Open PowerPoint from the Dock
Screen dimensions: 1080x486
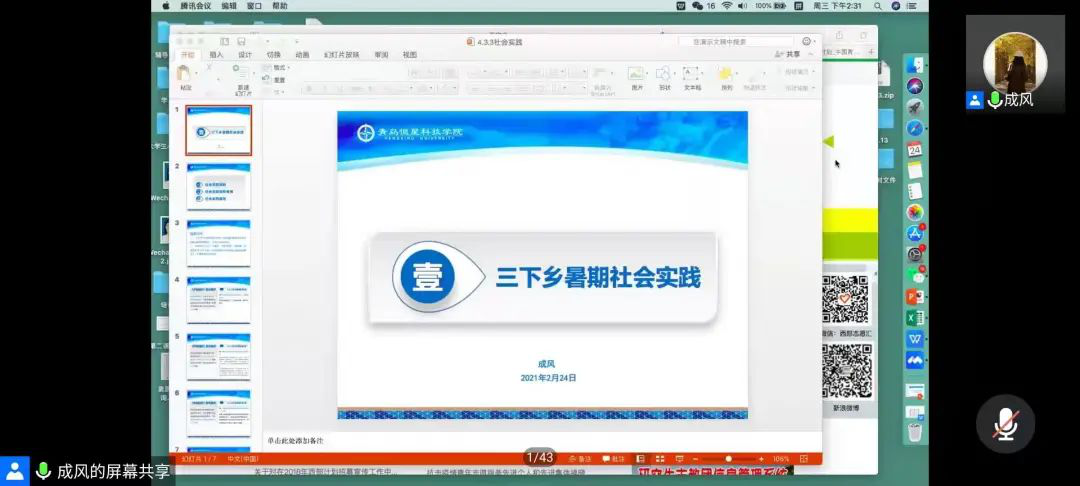point(914,297)
